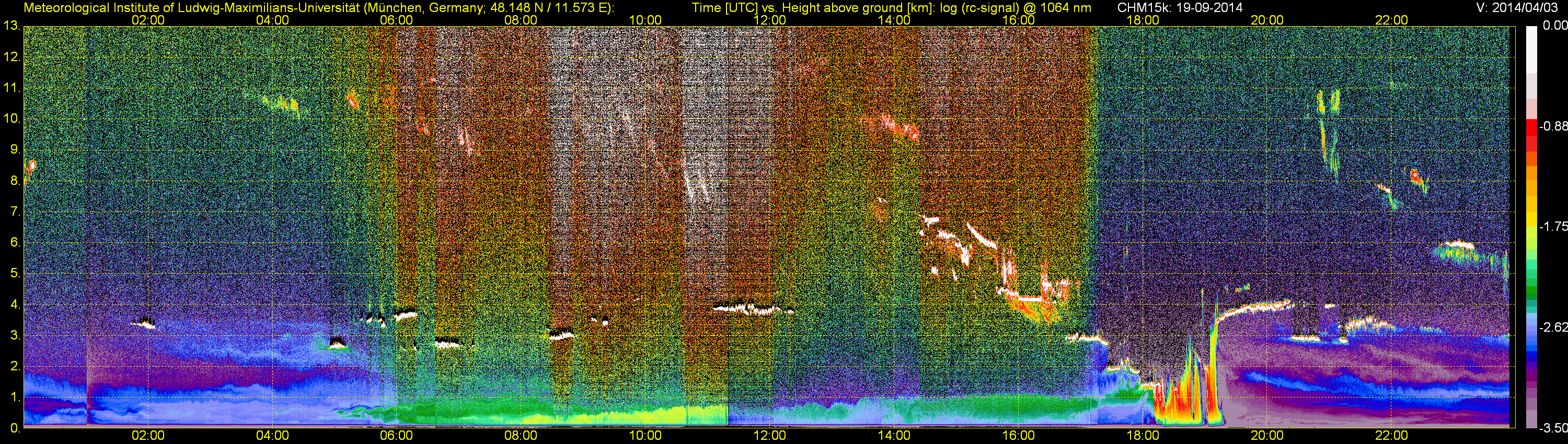Click the 16:00 label on the bottom time axis
Screen dimensions: 1568x444
click(x=1018, y=436)
